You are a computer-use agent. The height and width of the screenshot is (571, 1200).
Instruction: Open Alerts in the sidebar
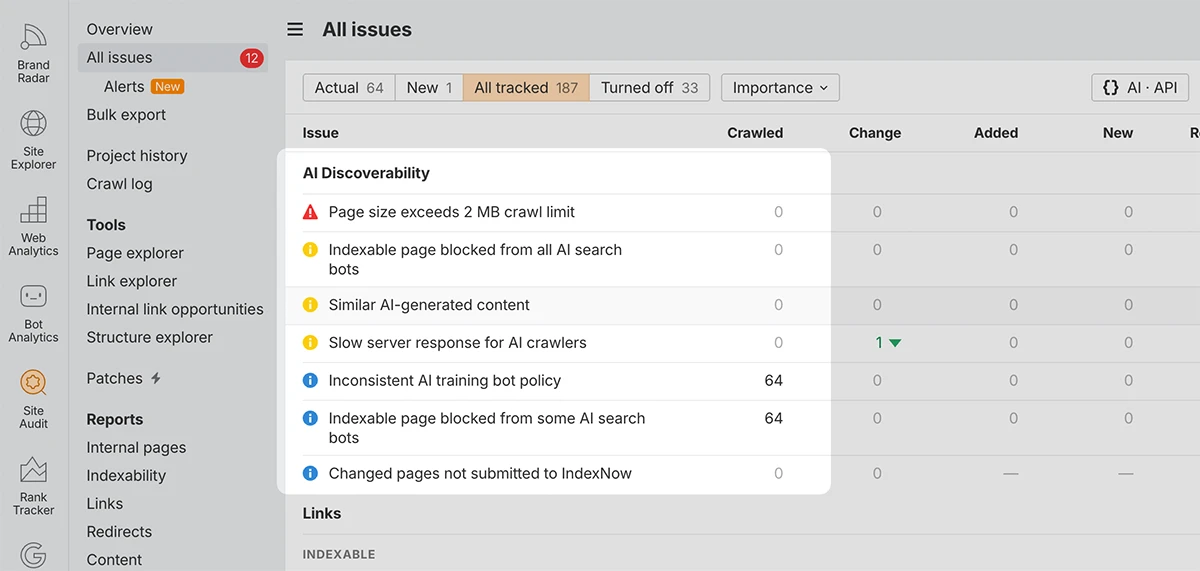click(124, 87)
